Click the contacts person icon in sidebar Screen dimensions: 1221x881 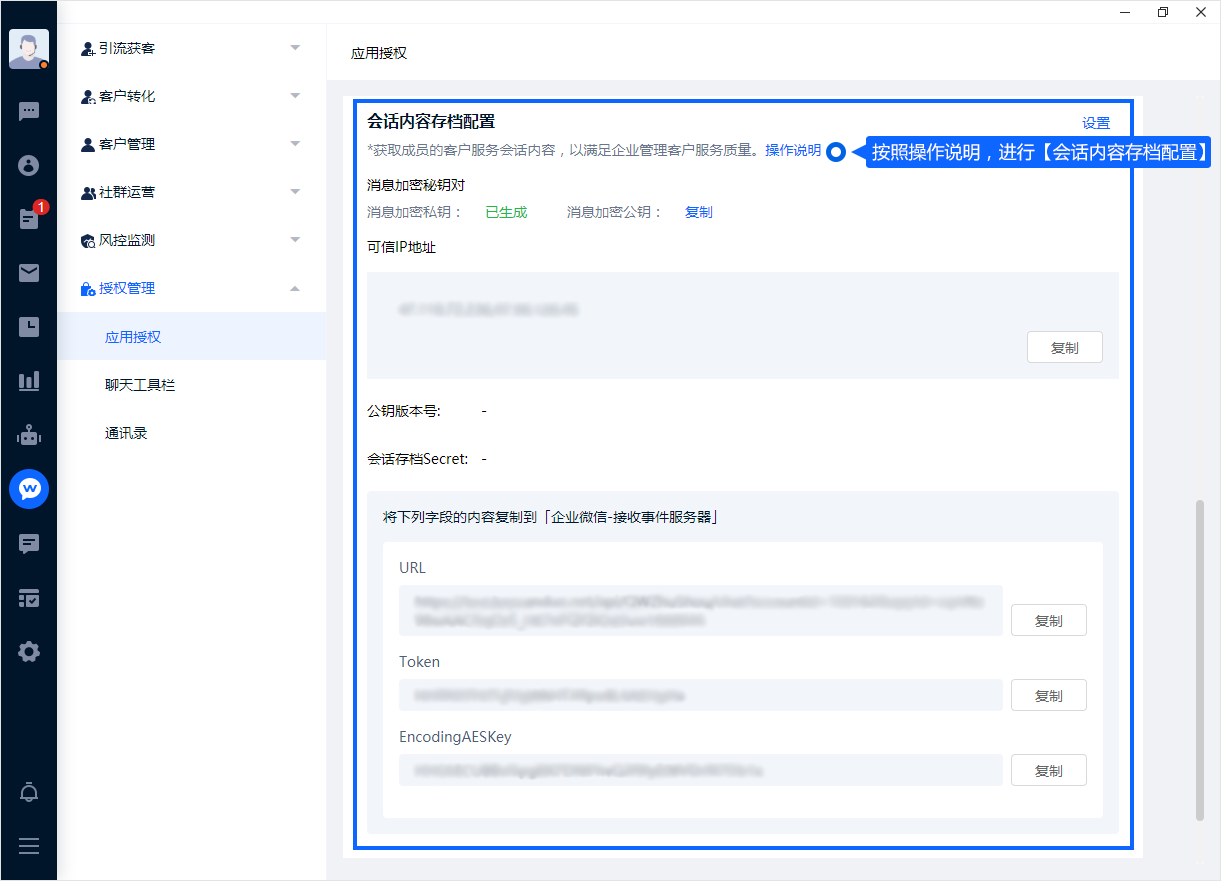[x=29, y=165]
